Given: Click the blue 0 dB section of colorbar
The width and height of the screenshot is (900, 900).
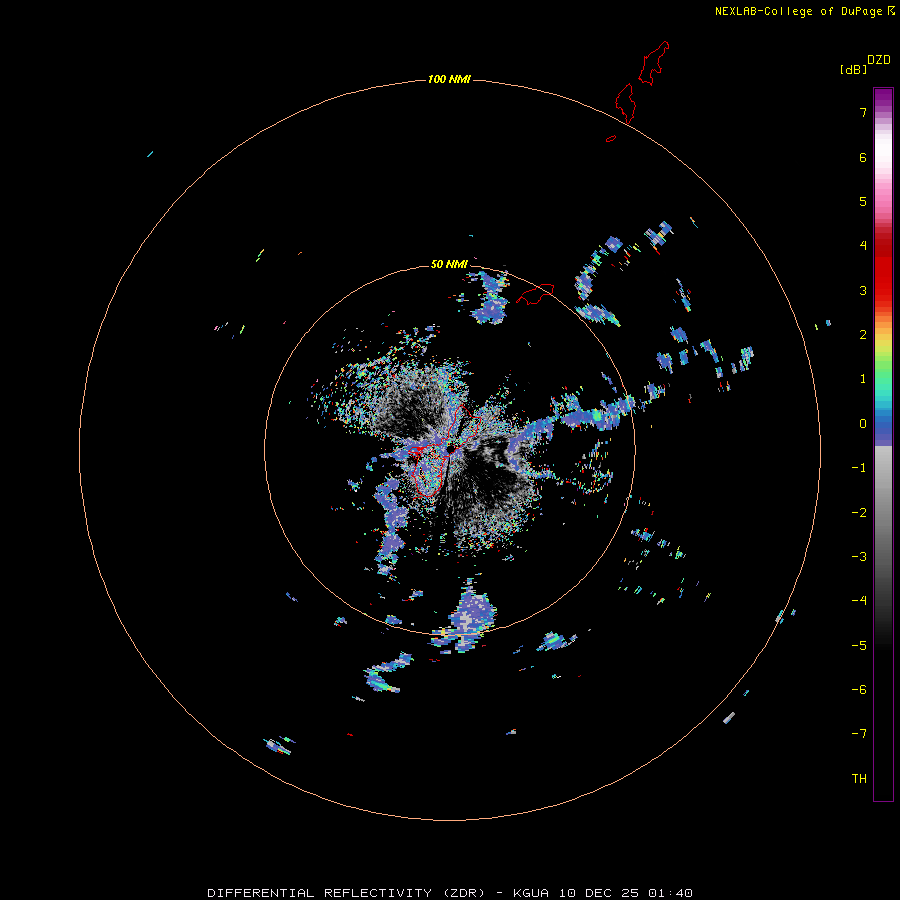Looking at the screenshot, I should [x=883, y=426].
